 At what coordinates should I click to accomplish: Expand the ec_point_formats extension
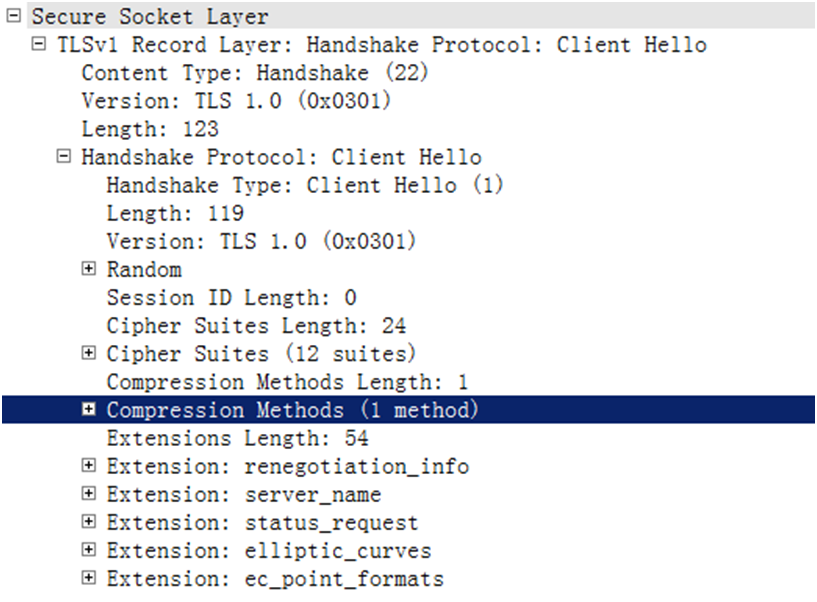pyautogui.click(x=89, y=578)
